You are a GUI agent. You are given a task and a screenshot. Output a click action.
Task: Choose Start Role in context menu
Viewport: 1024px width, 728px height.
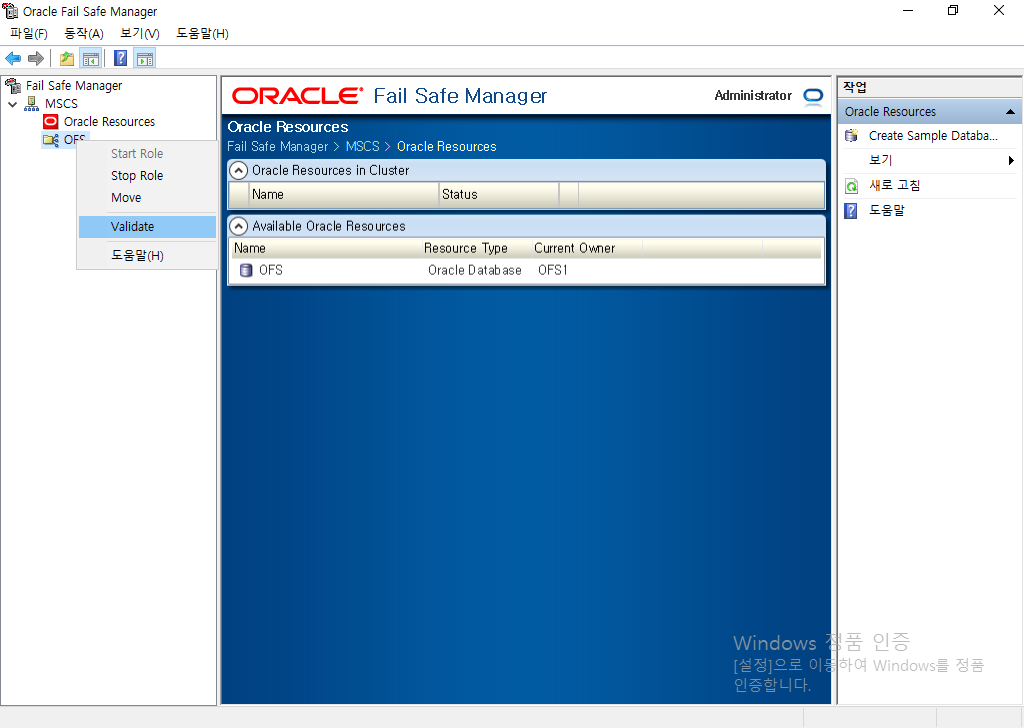pos(147,153)
